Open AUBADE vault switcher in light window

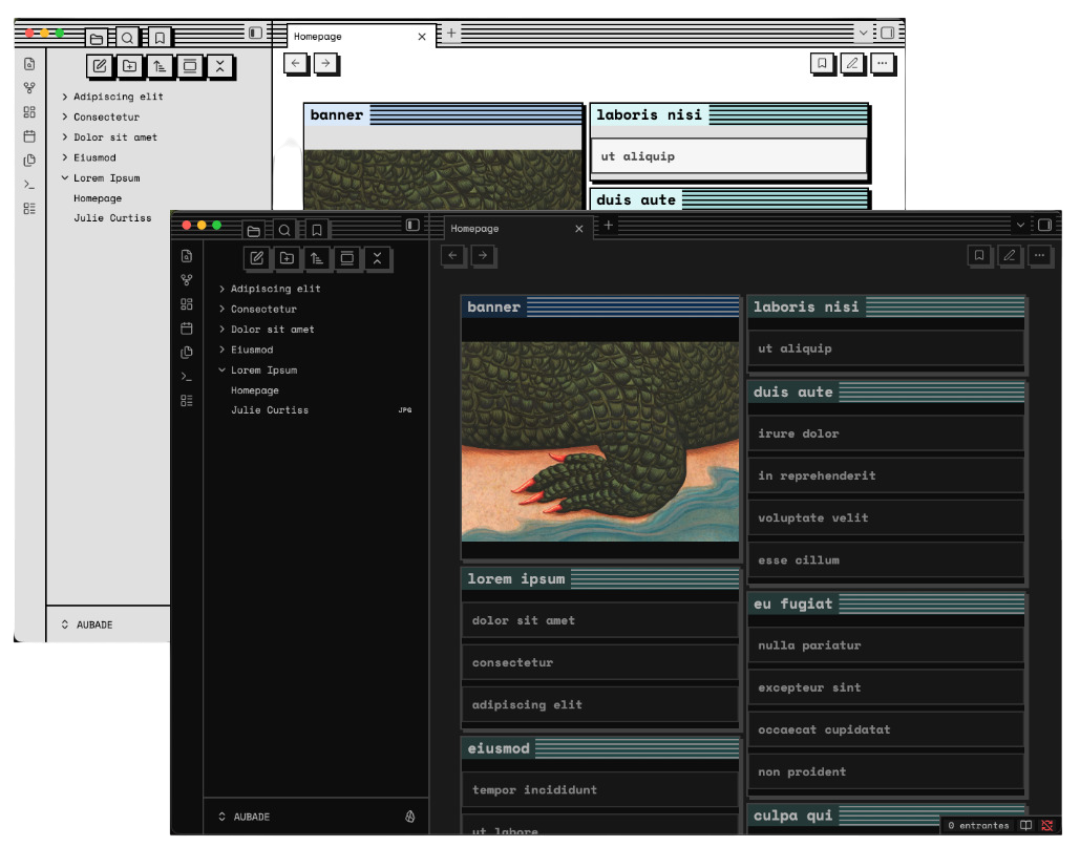point(87,625)
